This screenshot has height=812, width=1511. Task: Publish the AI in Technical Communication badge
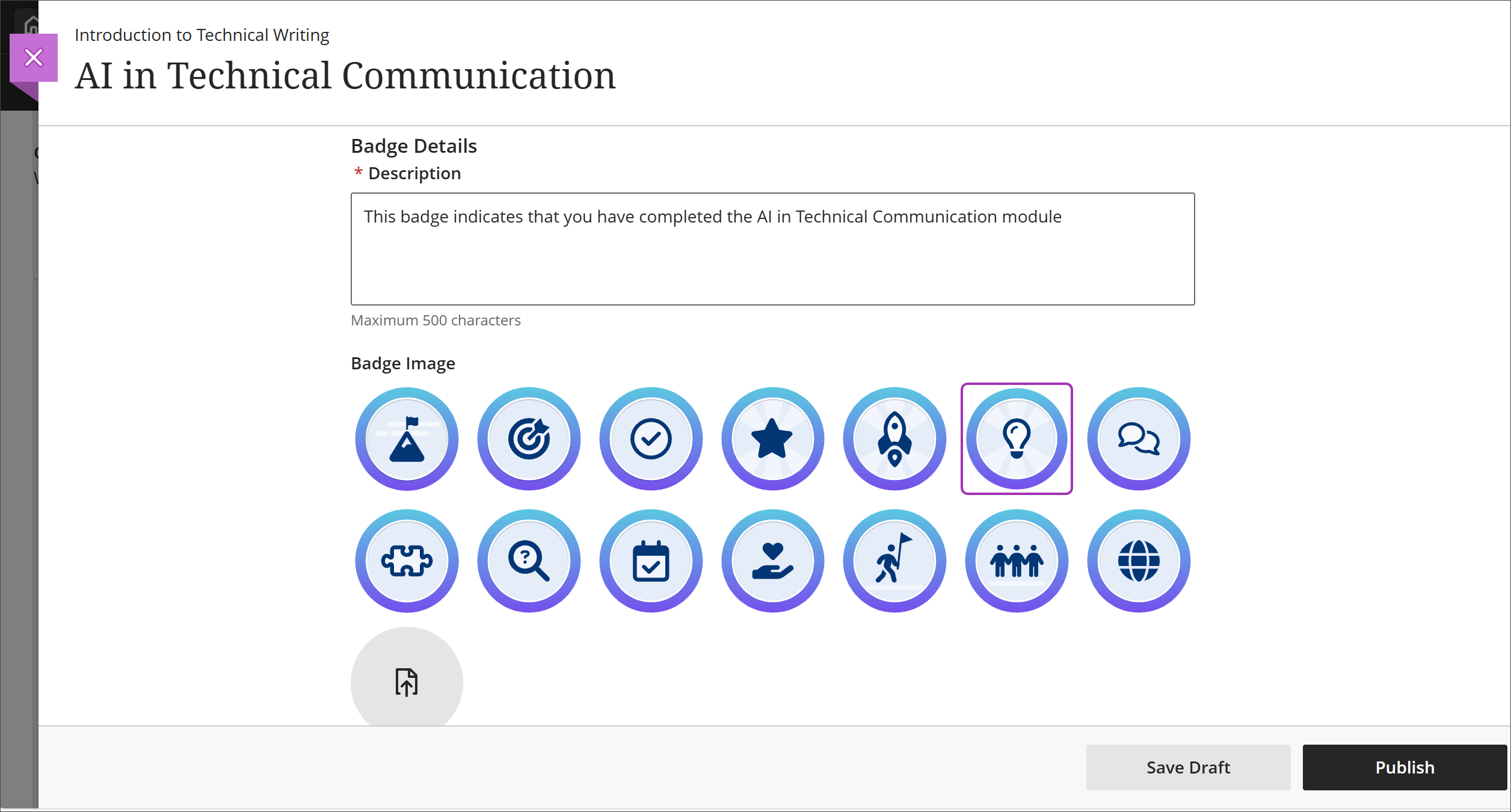(1405, 767)
